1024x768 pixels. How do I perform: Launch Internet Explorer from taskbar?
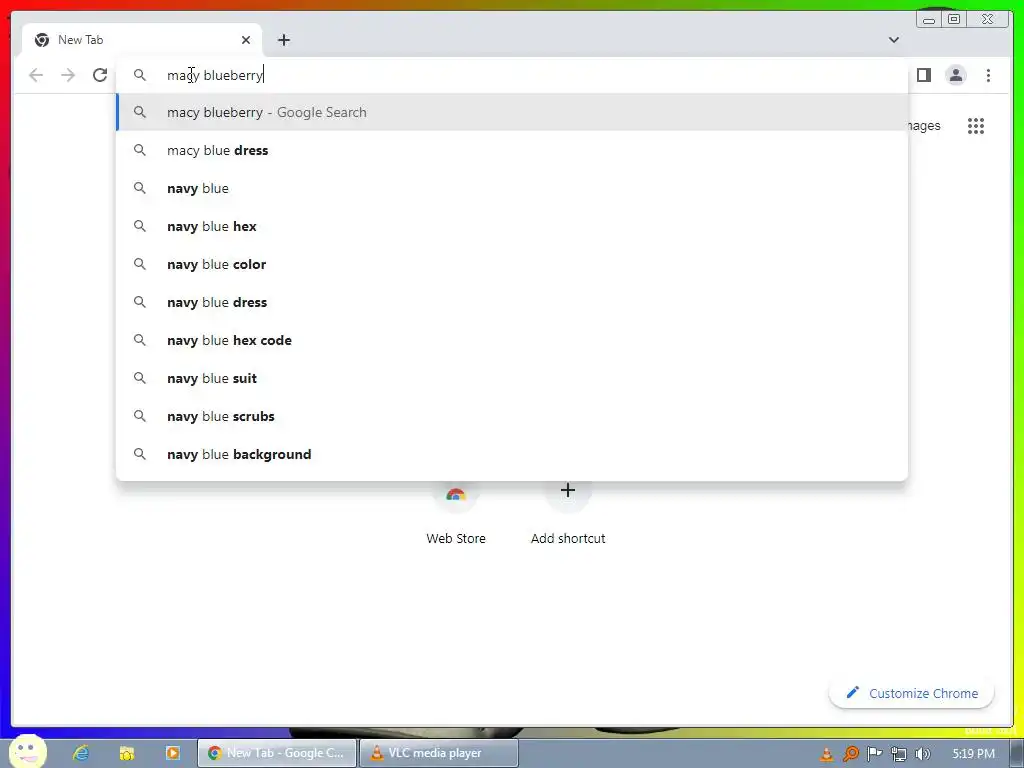click(81, 753)
